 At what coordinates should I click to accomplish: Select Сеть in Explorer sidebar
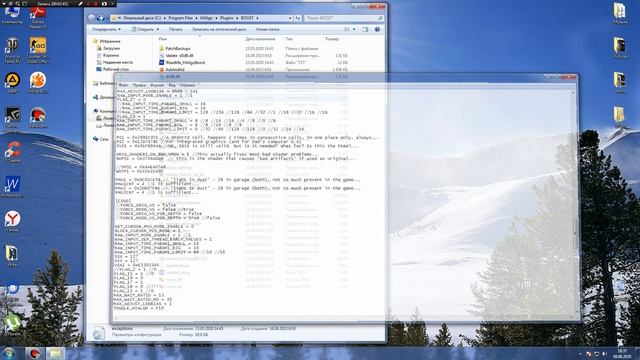100,139
